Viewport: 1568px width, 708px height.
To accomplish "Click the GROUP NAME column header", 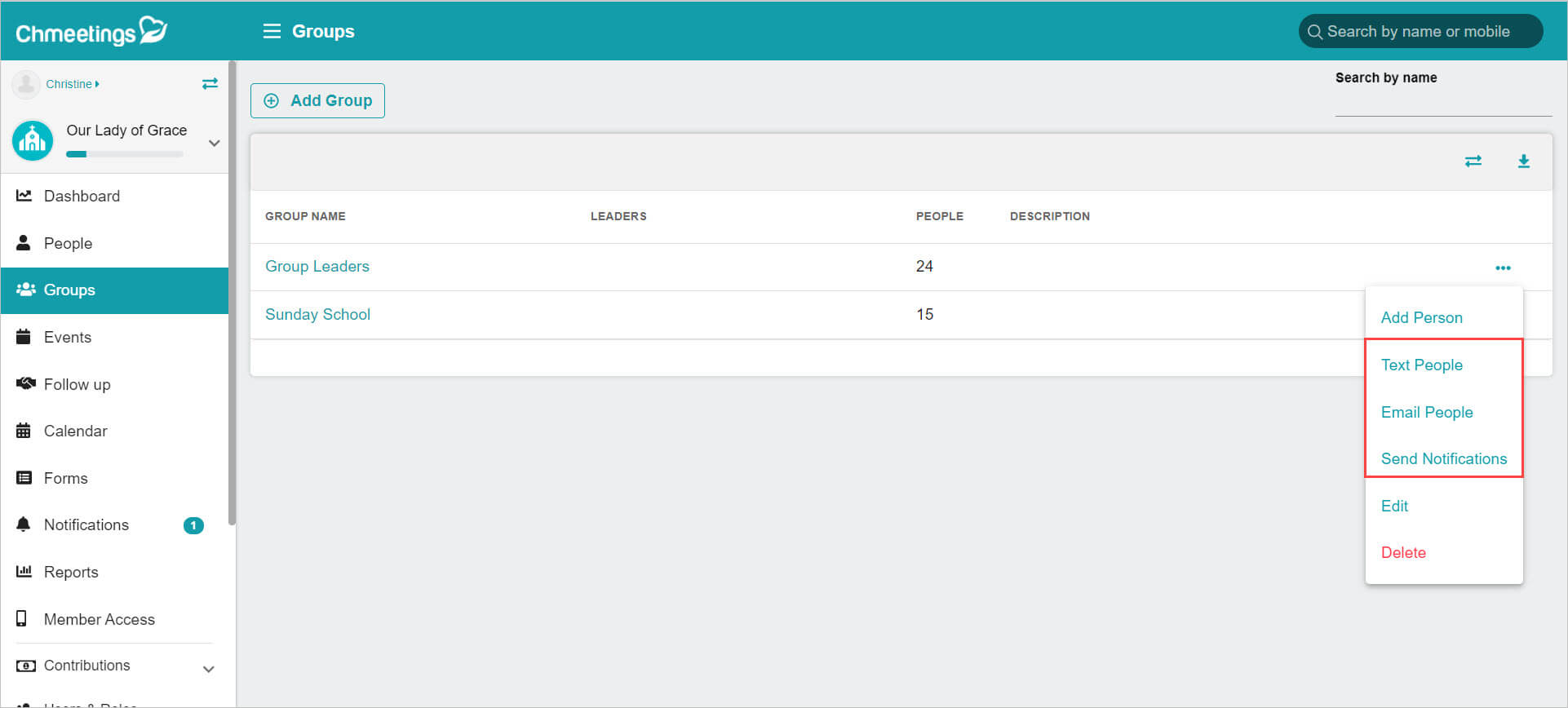I will pos(305,216).
